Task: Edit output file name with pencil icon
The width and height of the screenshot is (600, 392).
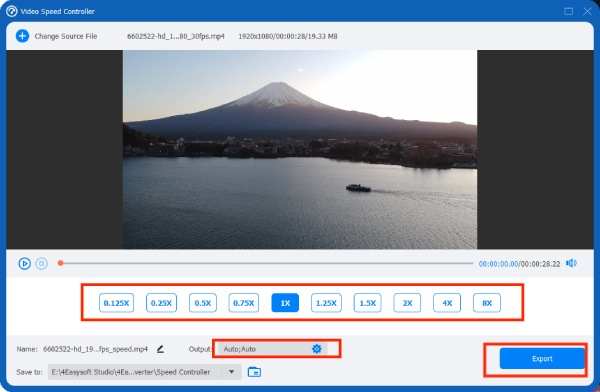Action: click(x=160, y=349)
